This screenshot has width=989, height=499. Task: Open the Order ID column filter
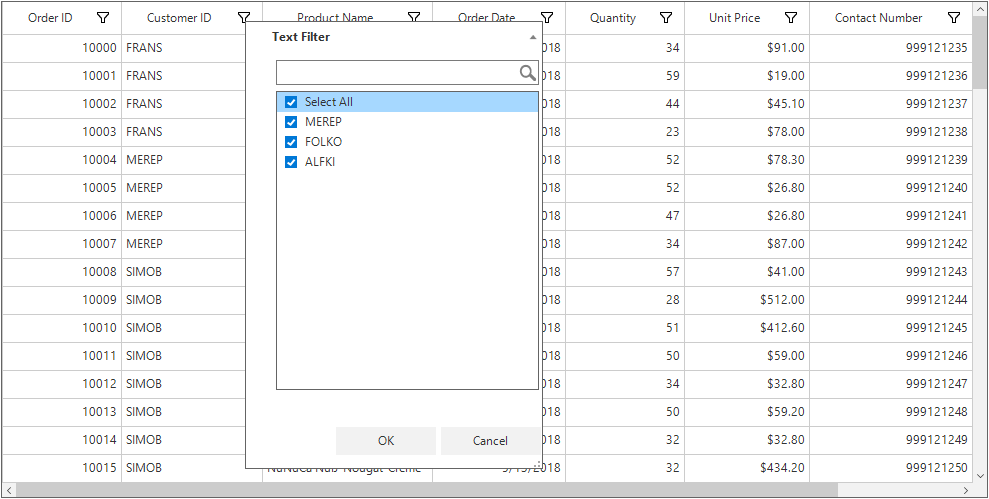click(103, 18)
